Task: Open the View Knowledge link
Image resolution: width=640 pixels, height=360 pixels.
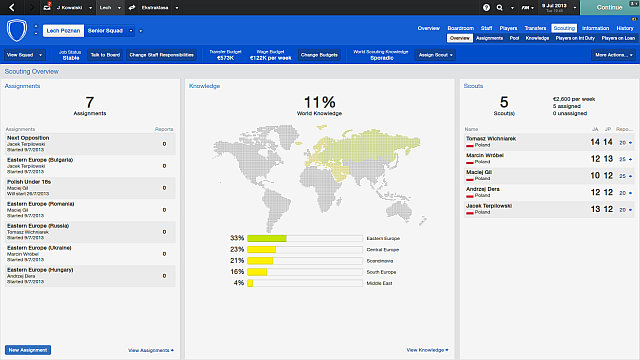Action: tap(427, 350)
